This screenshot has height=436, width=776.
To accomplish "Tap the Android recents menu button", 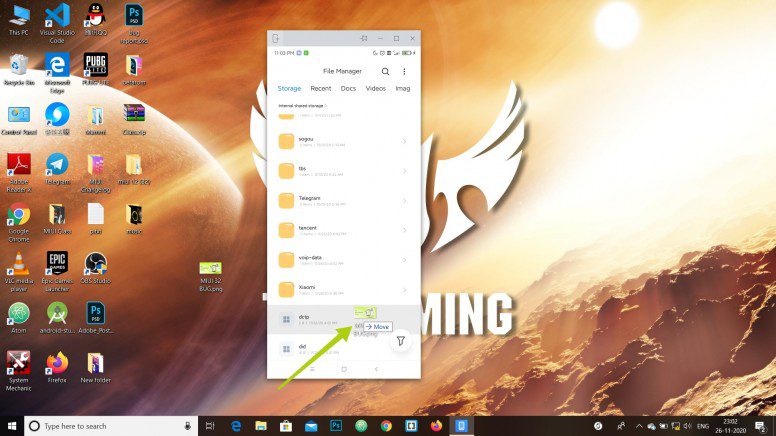I will pos(312,369).
